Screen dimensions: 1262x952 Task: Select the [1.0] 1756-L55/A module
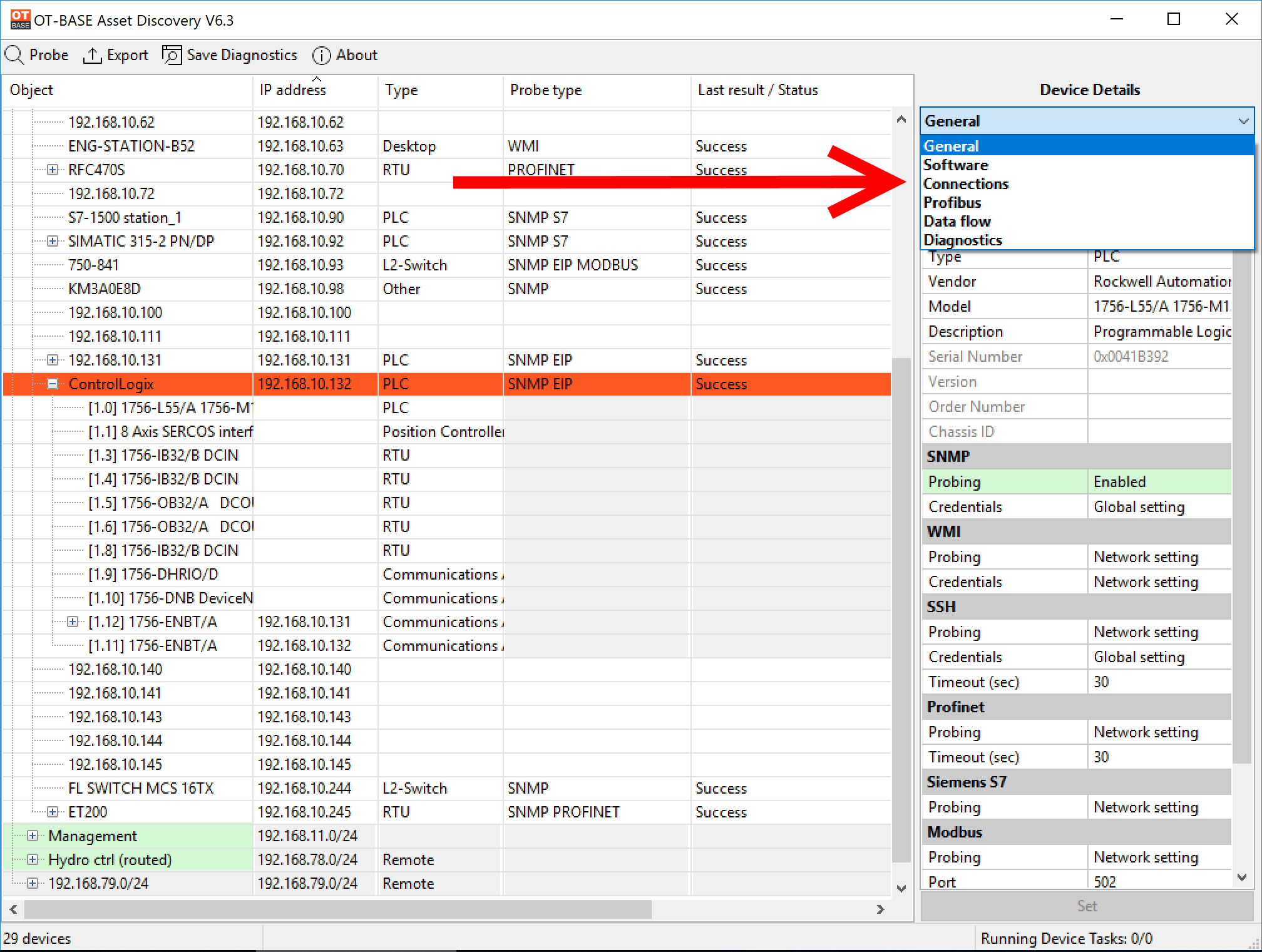click(x=447, y=407)
